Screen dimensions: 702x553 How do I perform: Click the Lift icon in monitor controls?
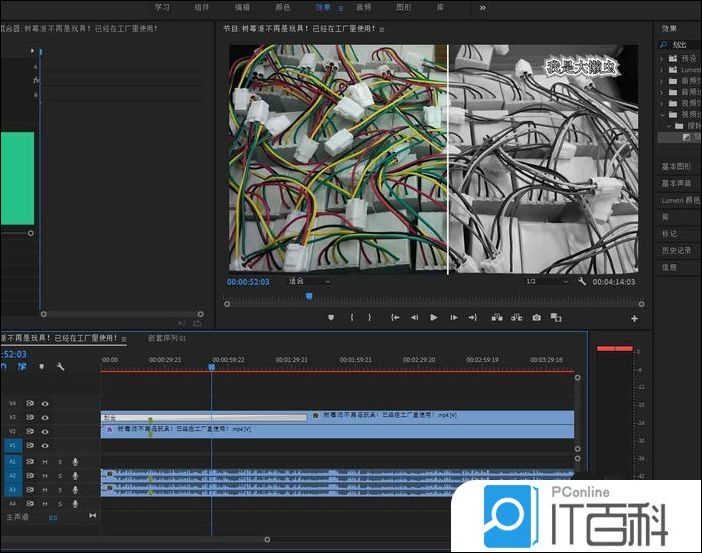[x=497, y=317]
